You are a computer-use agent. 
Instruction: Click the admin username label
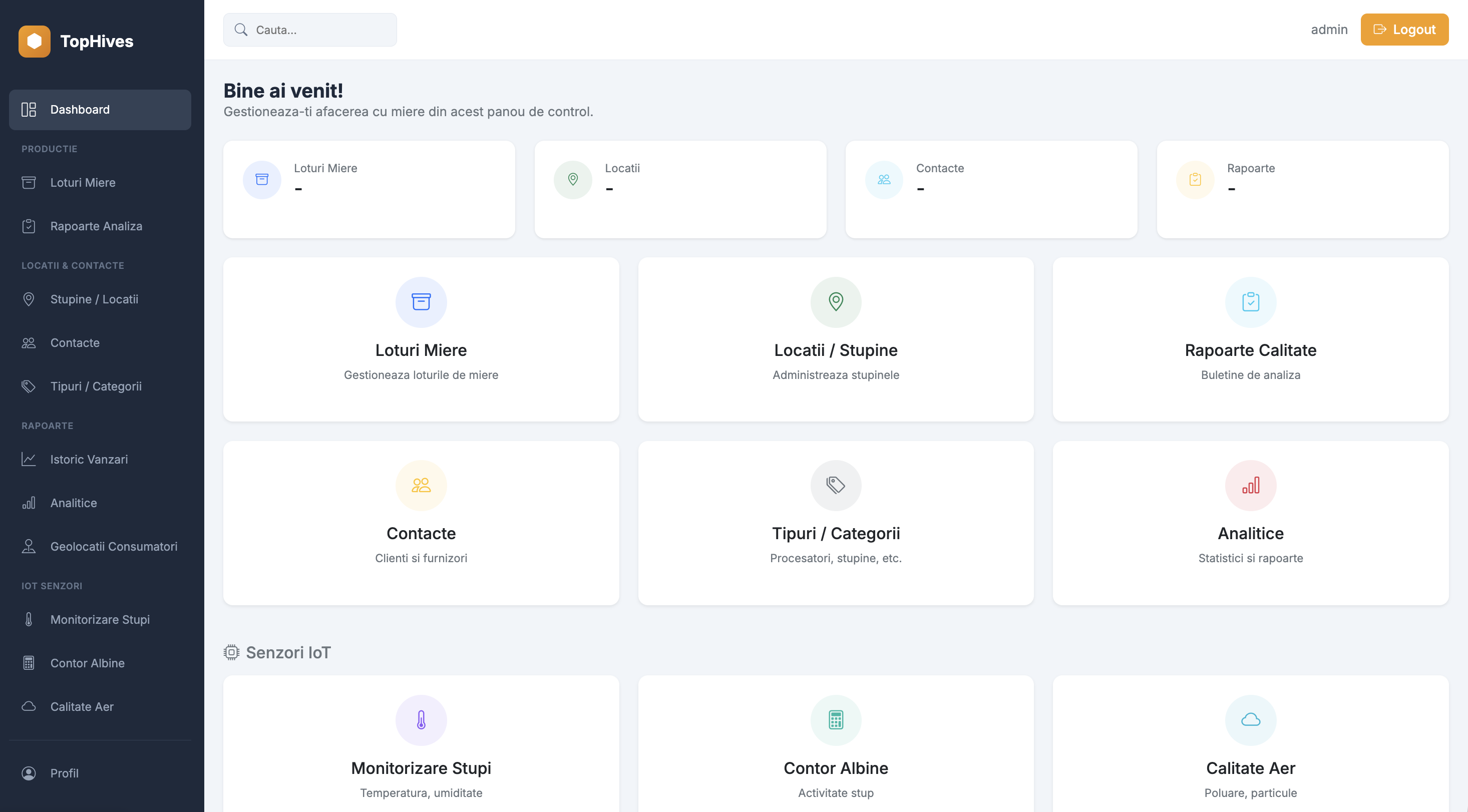pos(1329,29)
